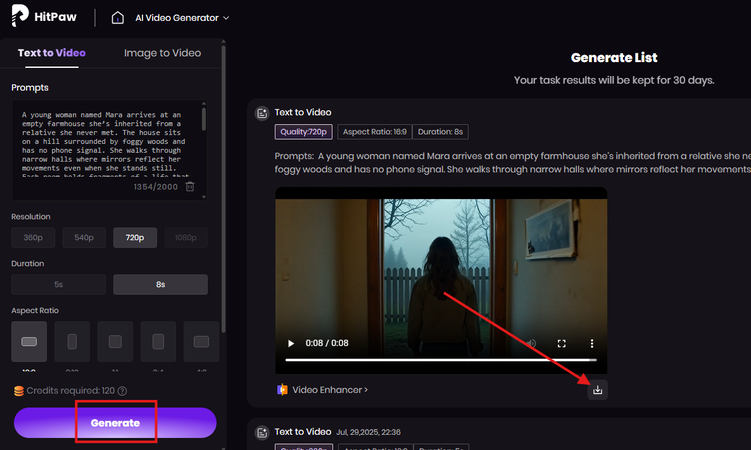Click the task icon dated Jul 29, 2025

262,433
